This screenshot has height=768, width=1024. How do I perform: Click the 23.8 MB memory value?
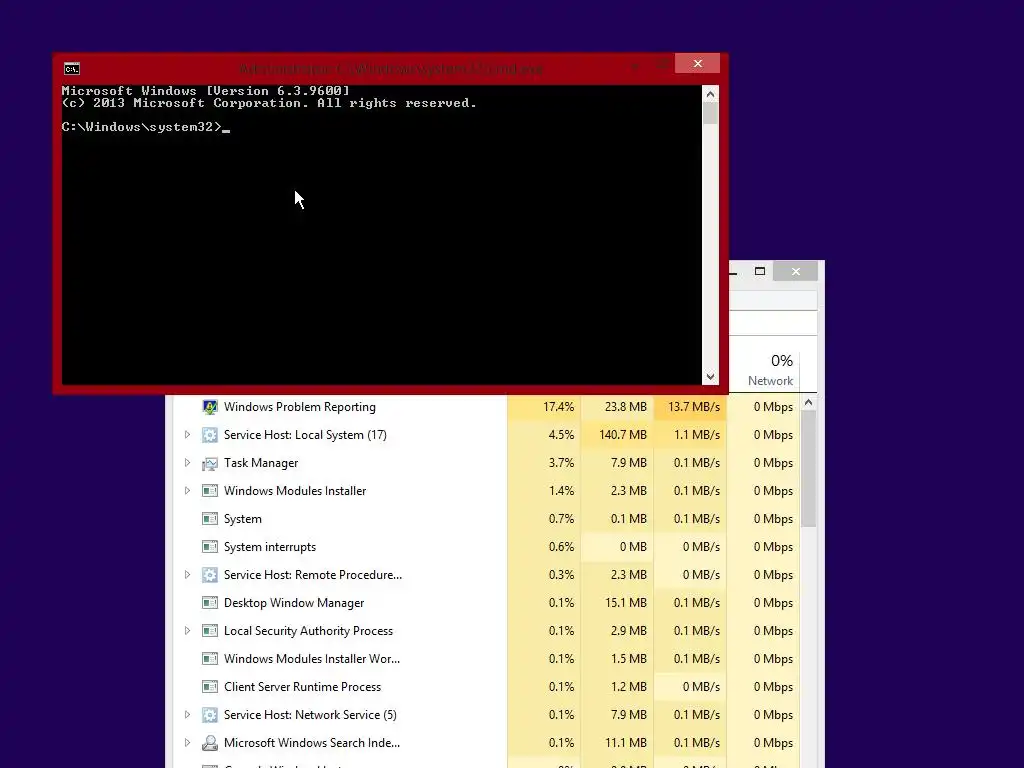(626, 407)
